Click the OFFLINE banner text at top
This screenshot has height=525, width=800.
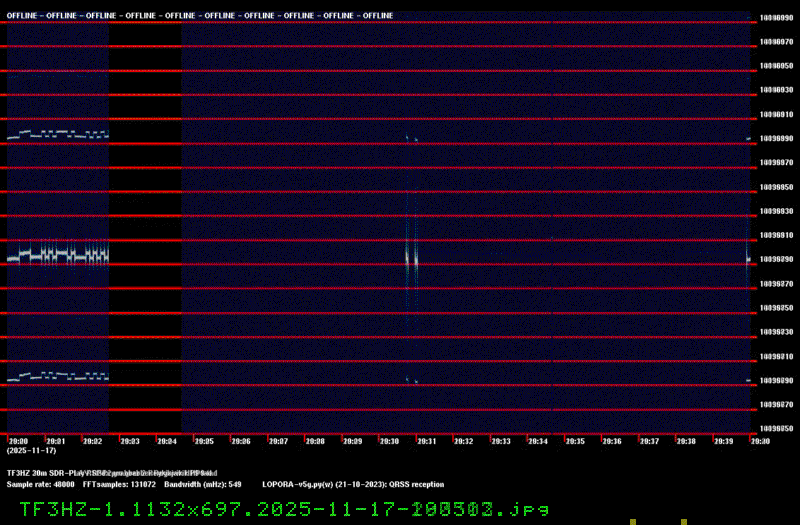[200, 16]
